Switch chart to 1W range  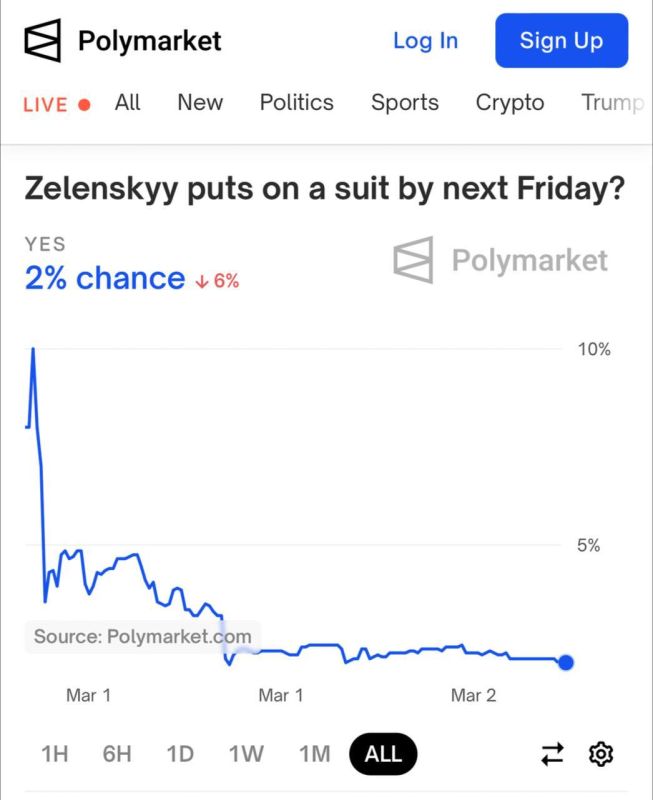pos(246,754)
